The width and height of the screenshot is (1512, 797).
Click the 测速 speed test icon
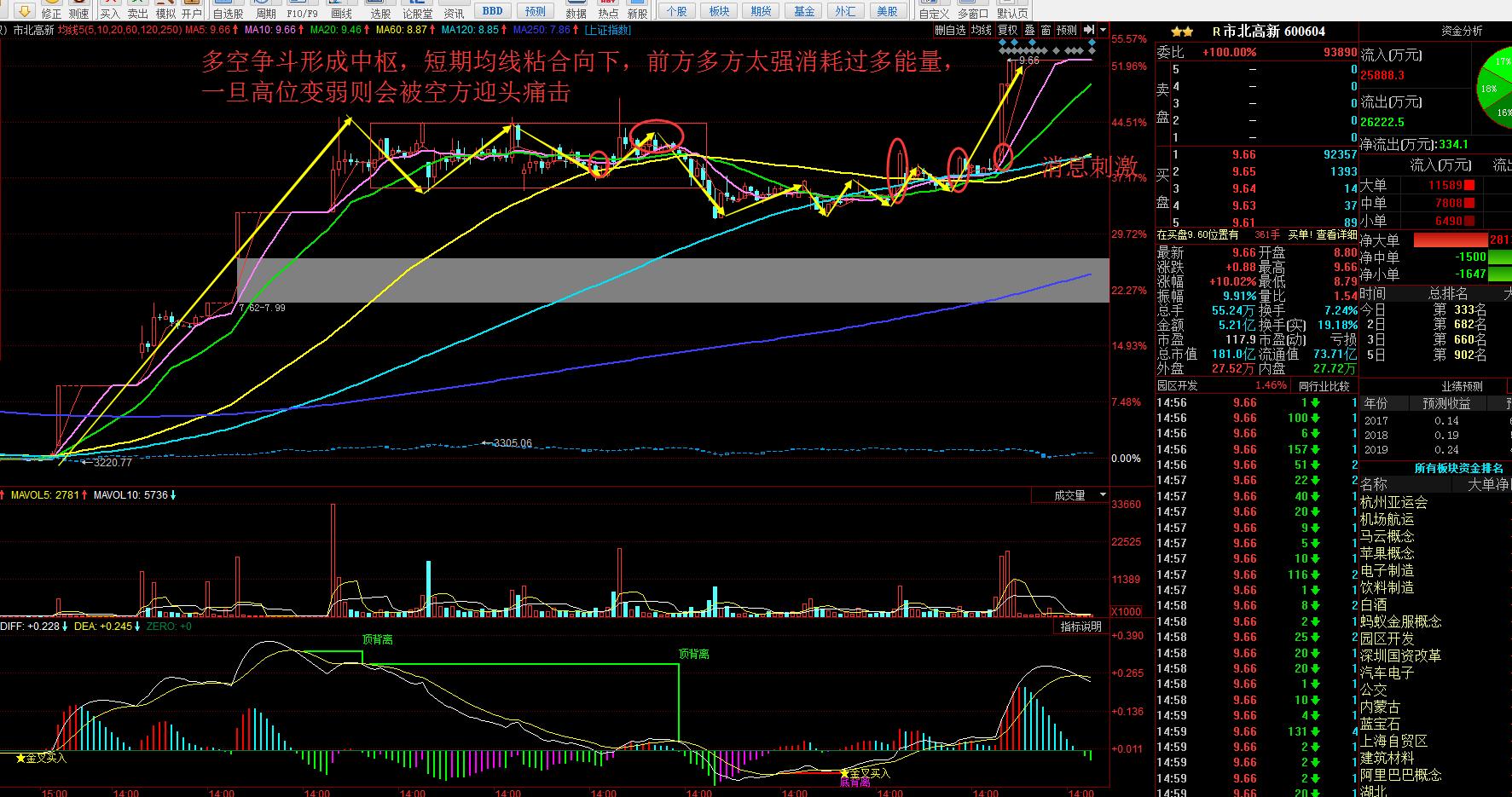coord(78,10)
